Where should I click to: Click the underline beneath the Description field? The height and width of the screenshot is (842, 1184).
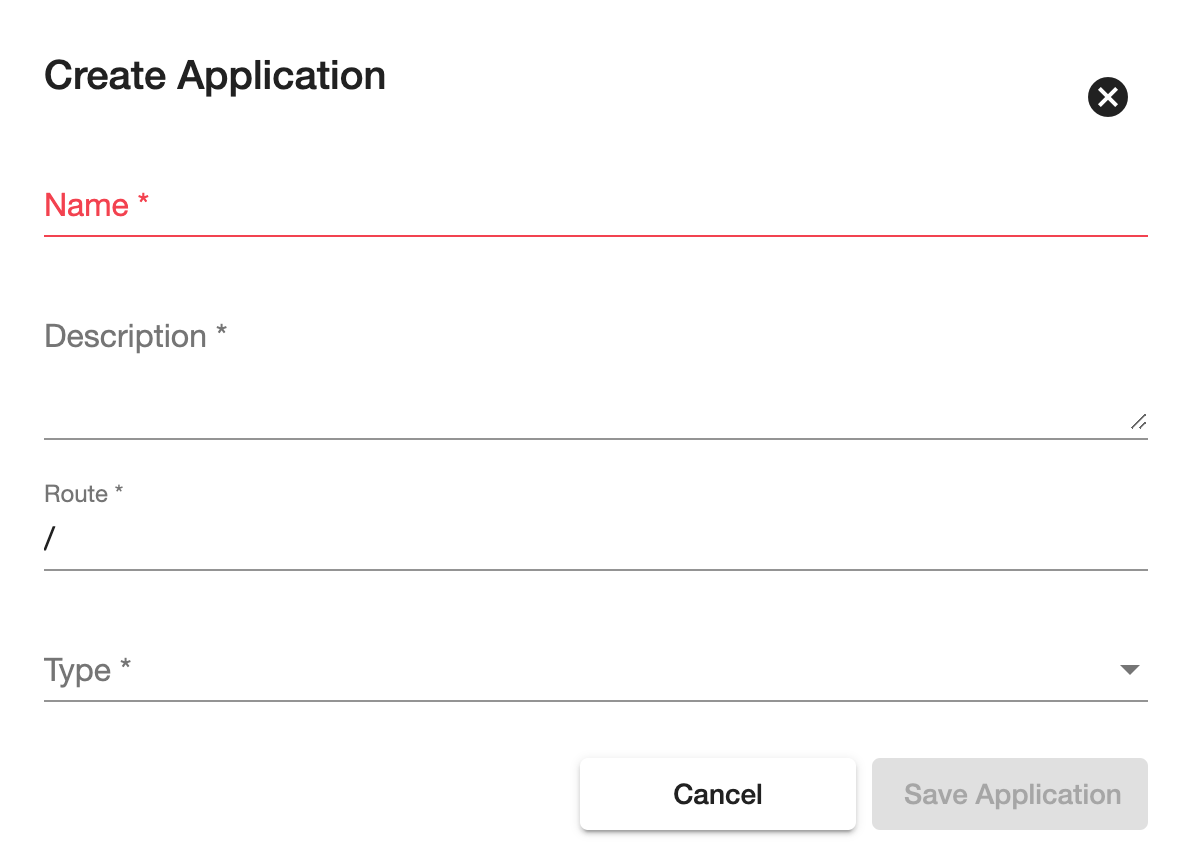[595, 438]
